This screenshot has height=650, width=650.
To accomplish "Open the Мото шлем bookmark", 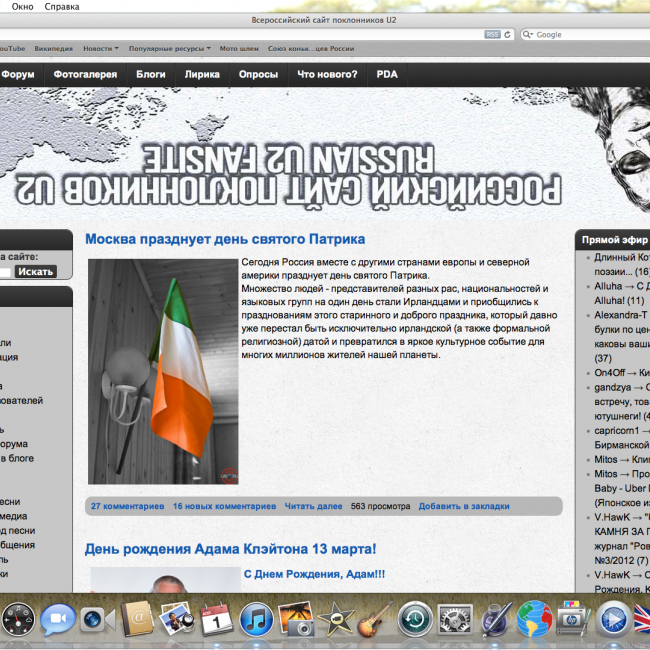I will coord(239,49).
